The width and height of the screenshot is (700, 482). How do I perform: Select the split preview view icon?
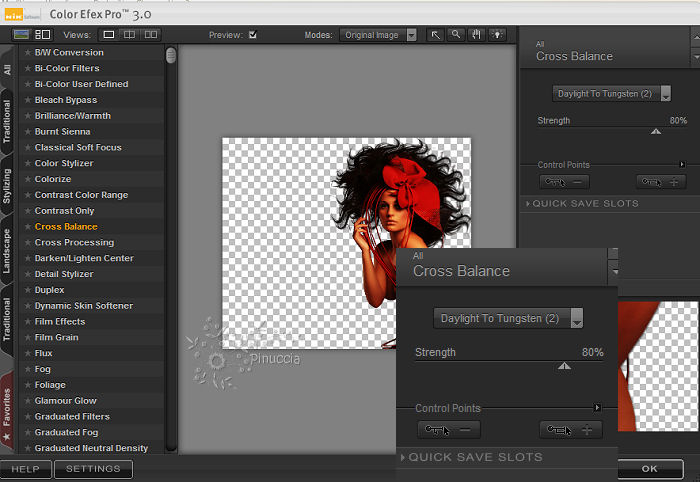(129, 35)
